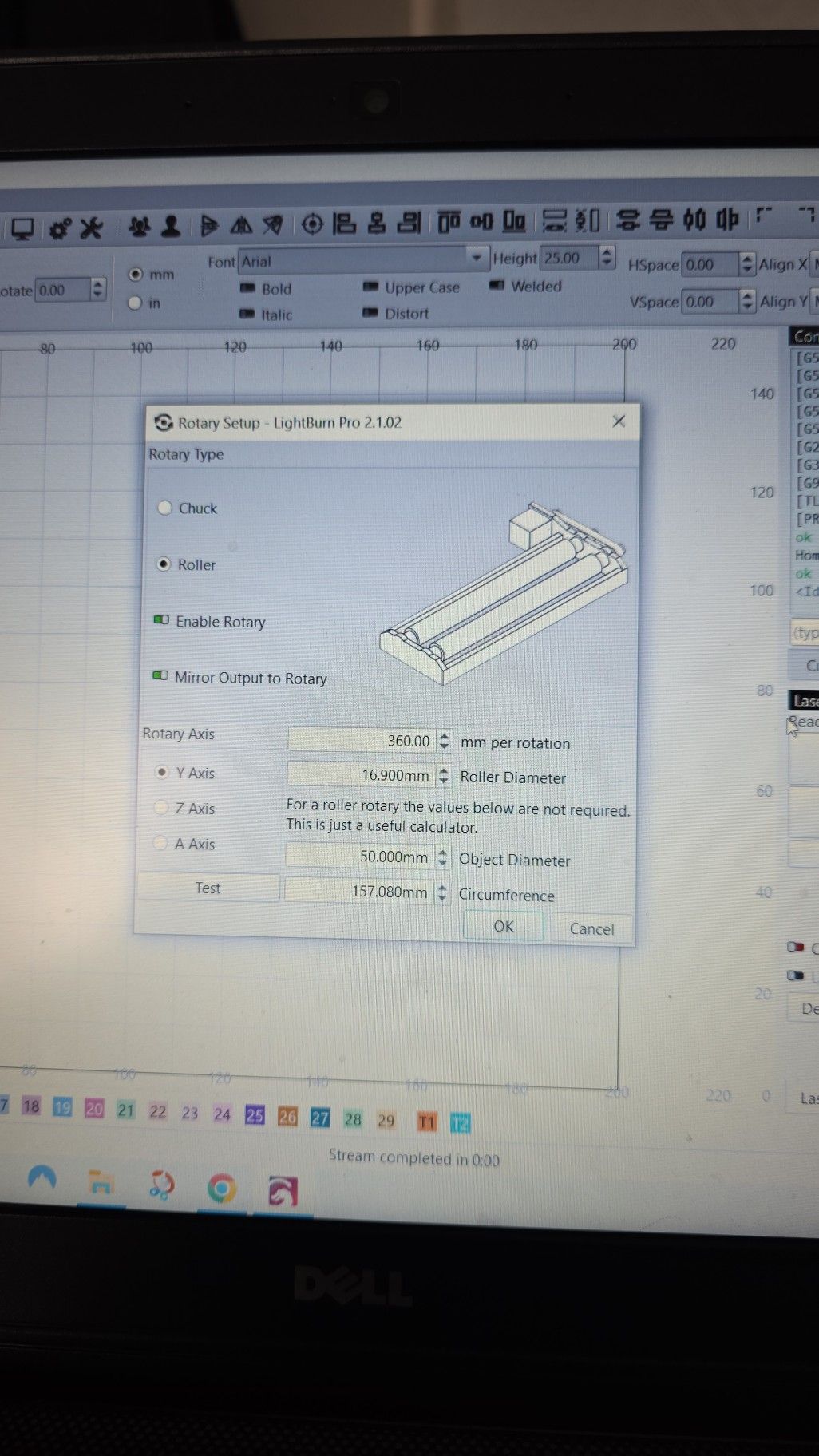Select the T2 tool layer swatch
The width and height of the screenshot is (819, 1456).
coord(461,1123)
